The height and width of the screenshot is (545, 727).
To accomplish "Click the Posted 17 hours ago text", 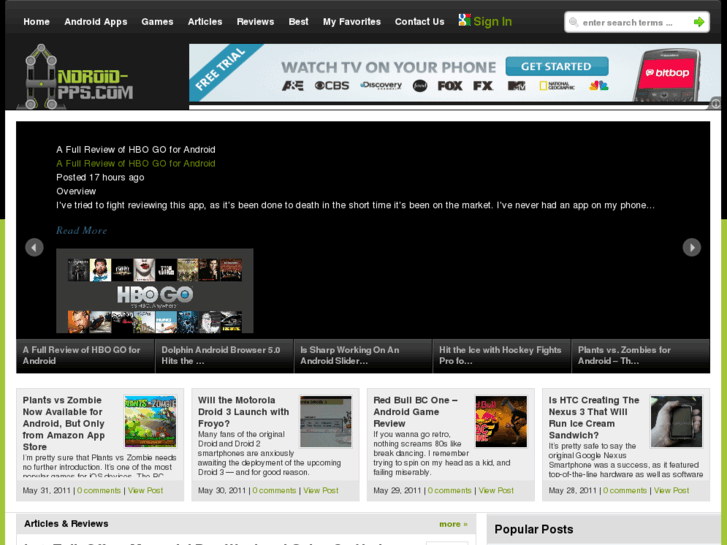I will click(100, 177).
